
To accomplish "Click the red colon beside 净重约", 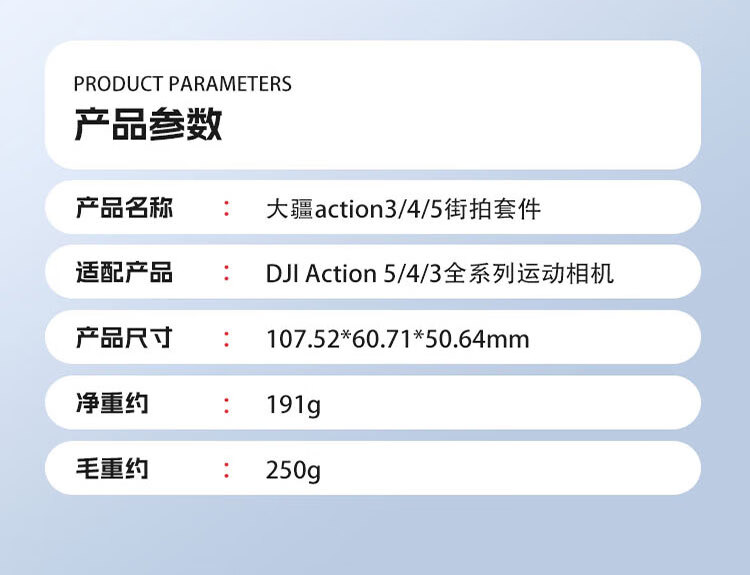I will pos(227,404).
